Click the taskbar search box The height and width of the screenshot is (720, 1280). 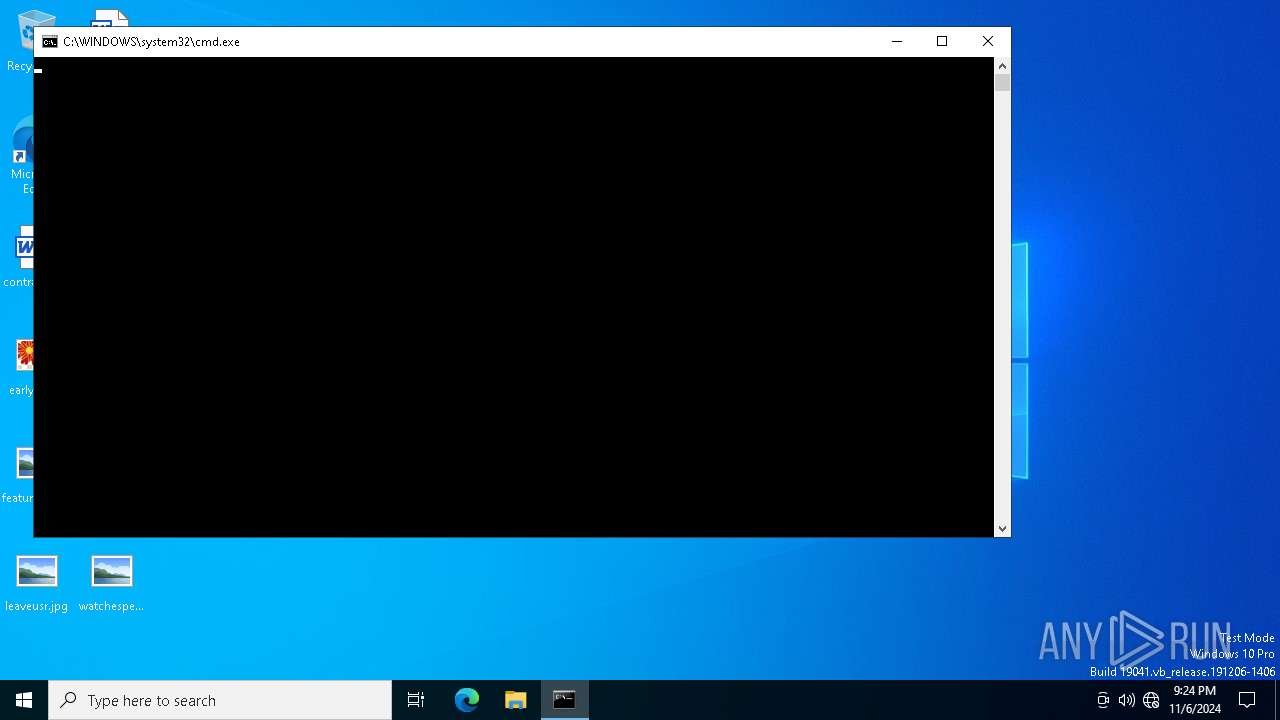(x=220, y=700)
